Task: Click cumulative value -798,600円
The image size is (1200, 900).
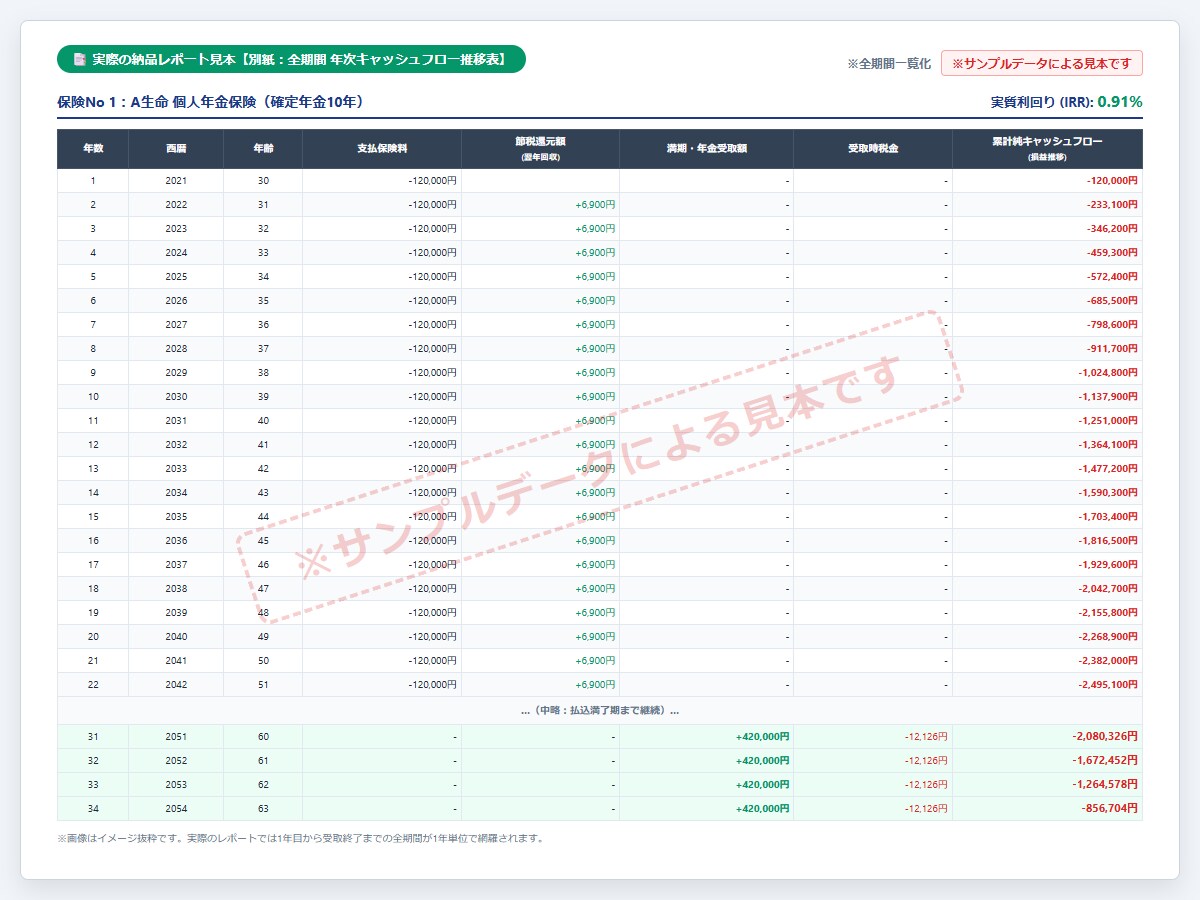Action: pos(1112,325)
